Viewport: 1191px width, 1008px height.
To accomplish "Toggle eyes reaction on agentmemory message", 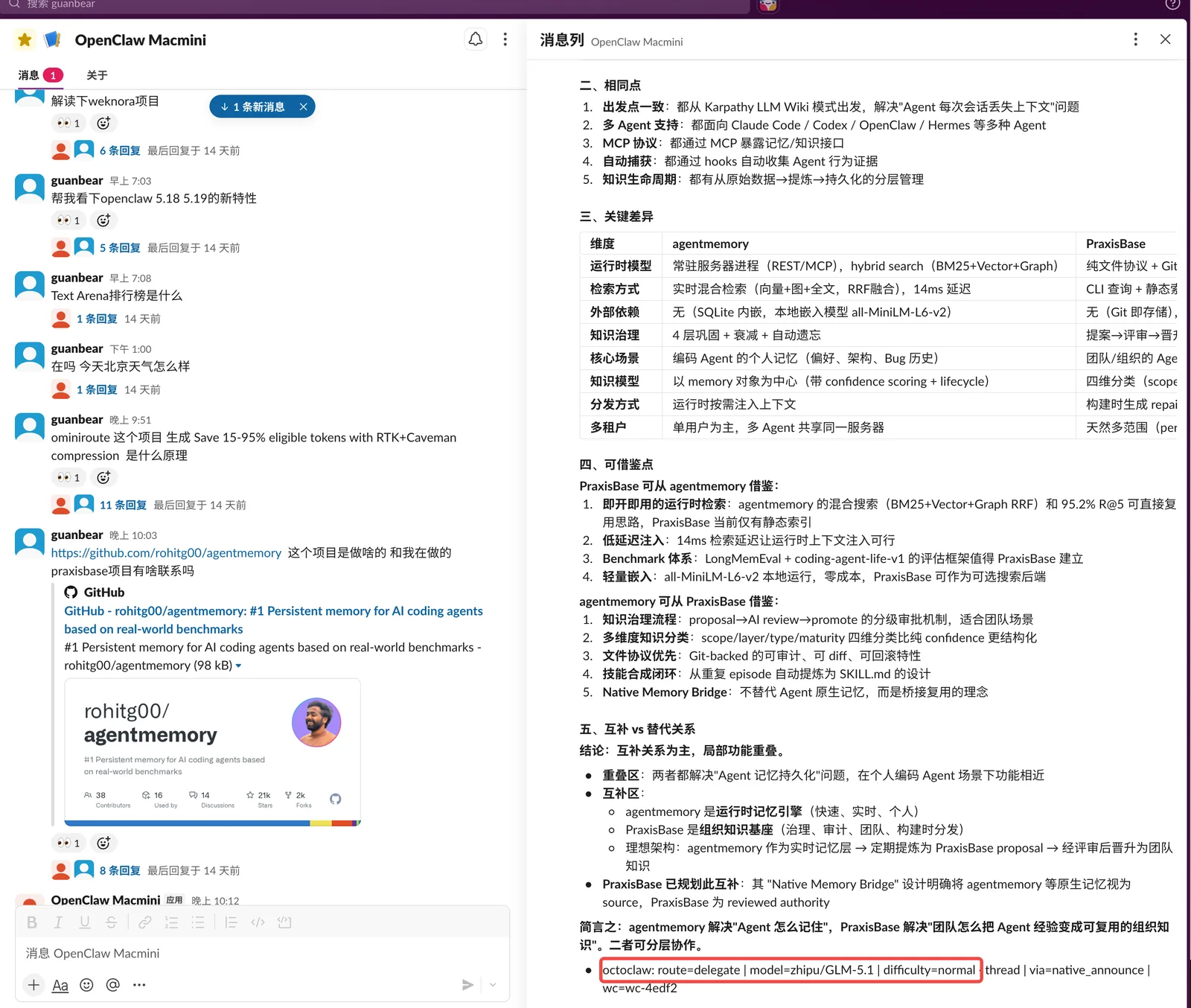I will (68, 843).
